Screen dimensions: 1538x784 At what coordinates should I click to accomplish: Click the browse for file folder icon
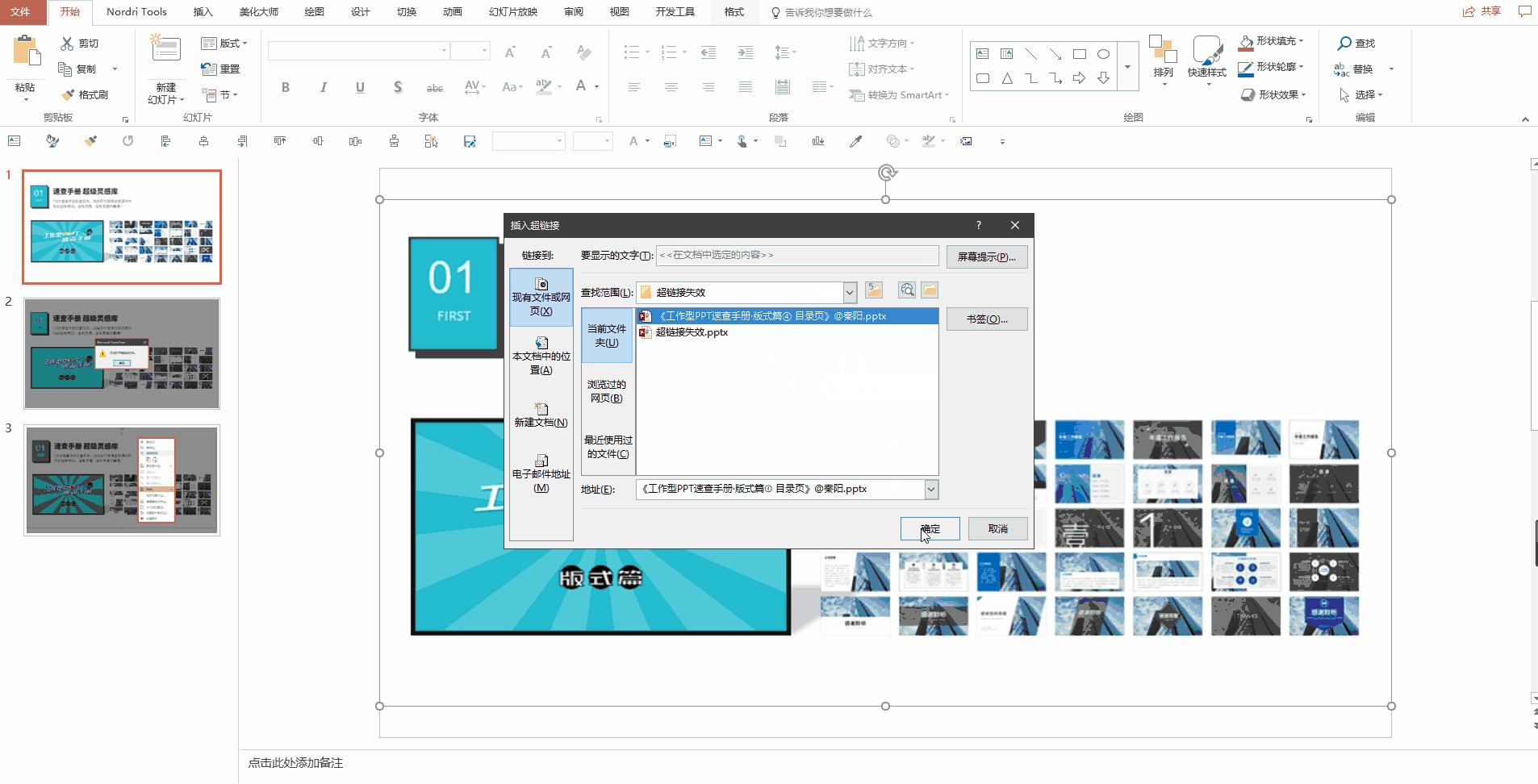click(x=930, y=290)
